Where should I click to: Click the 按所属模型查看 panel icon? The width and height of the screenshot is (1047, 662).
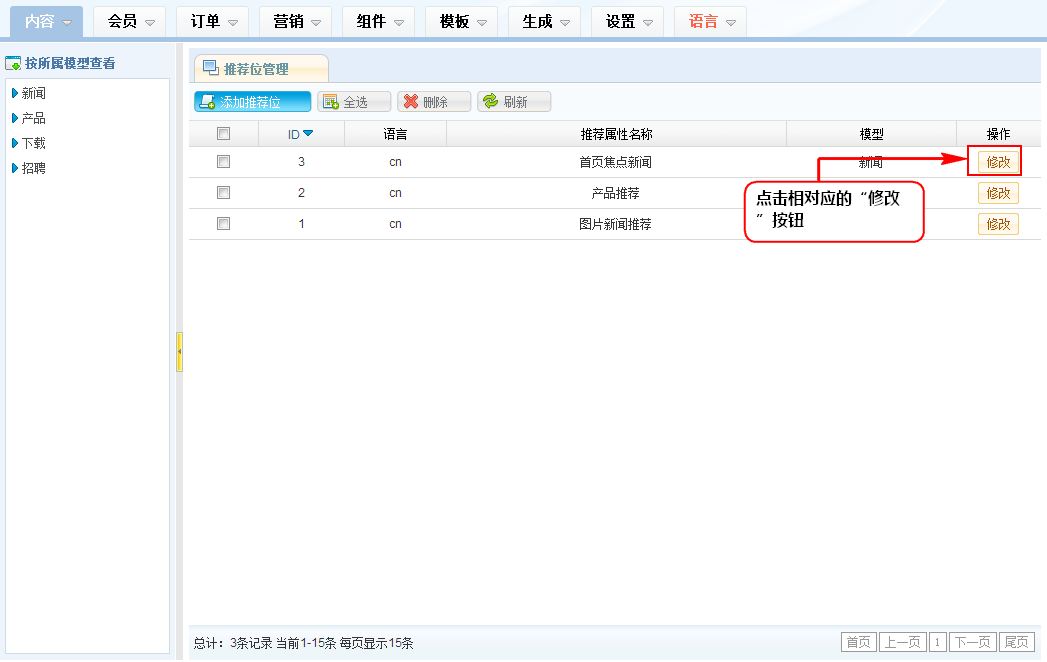(13, 64)
